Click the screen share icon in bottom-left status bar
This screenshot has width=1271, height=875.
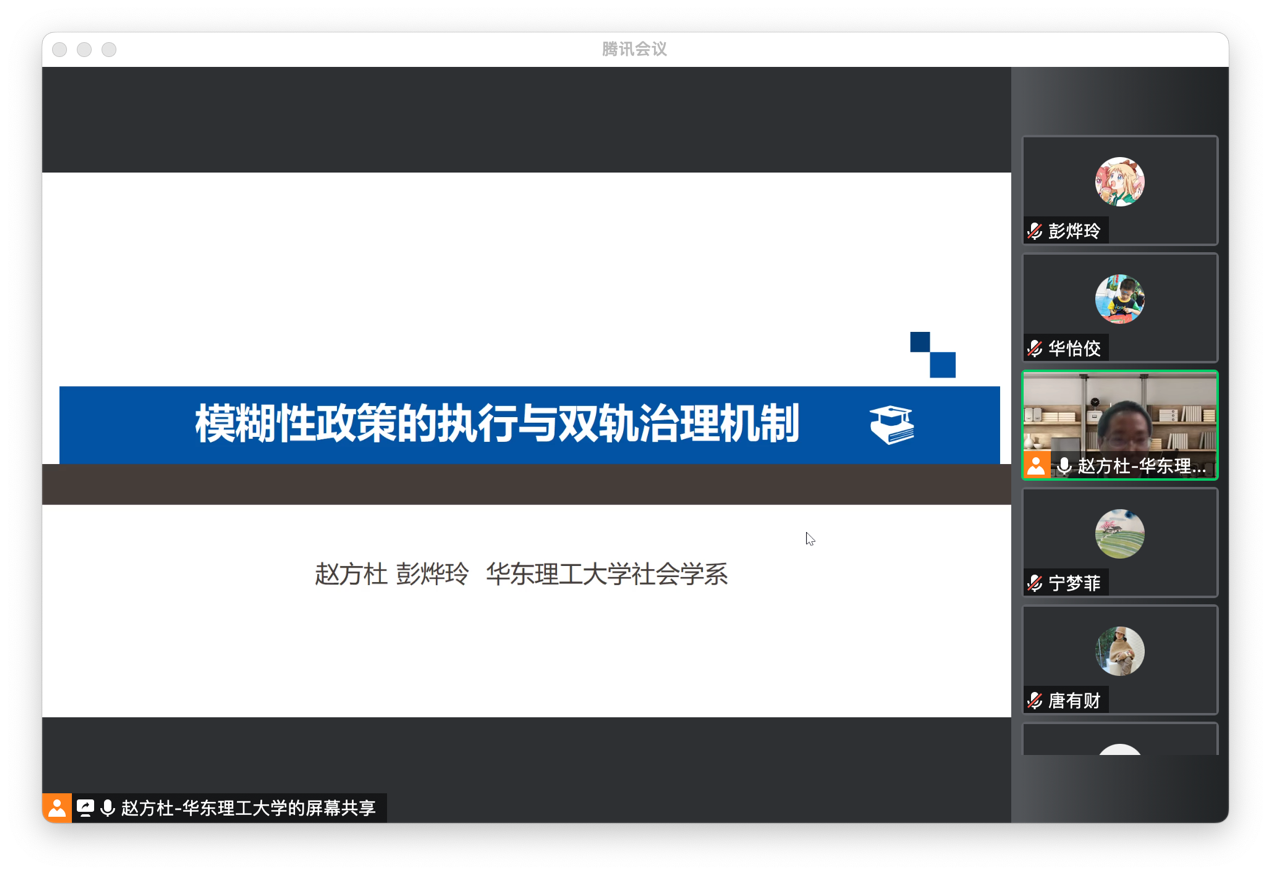[86, 808]
